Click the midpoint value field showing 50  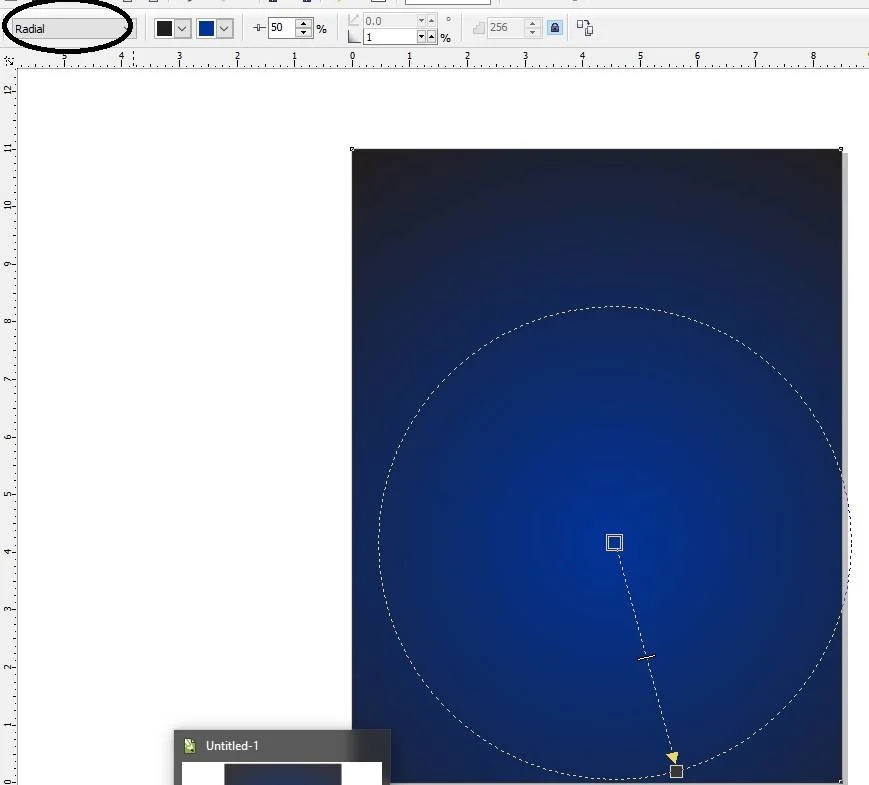click(x=282, y=28)
